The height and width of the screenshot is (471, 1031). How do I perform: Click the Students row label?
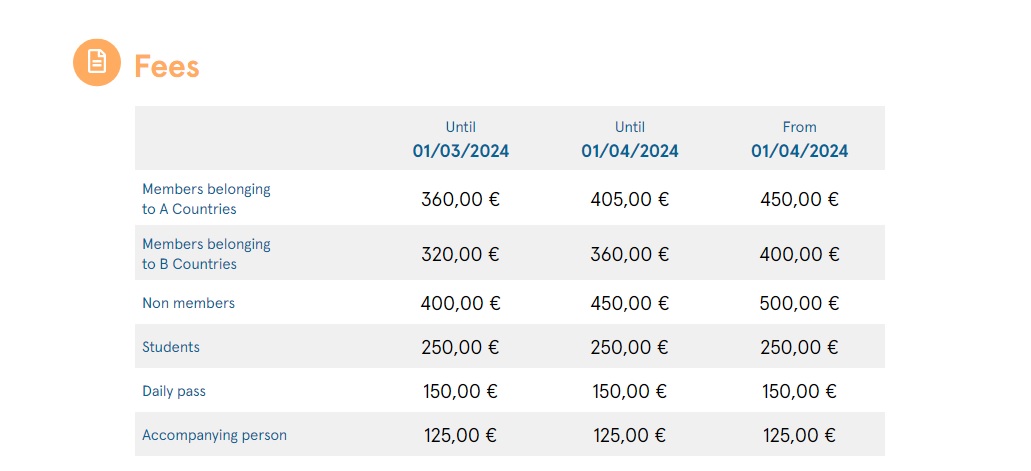tap(171, 347)
